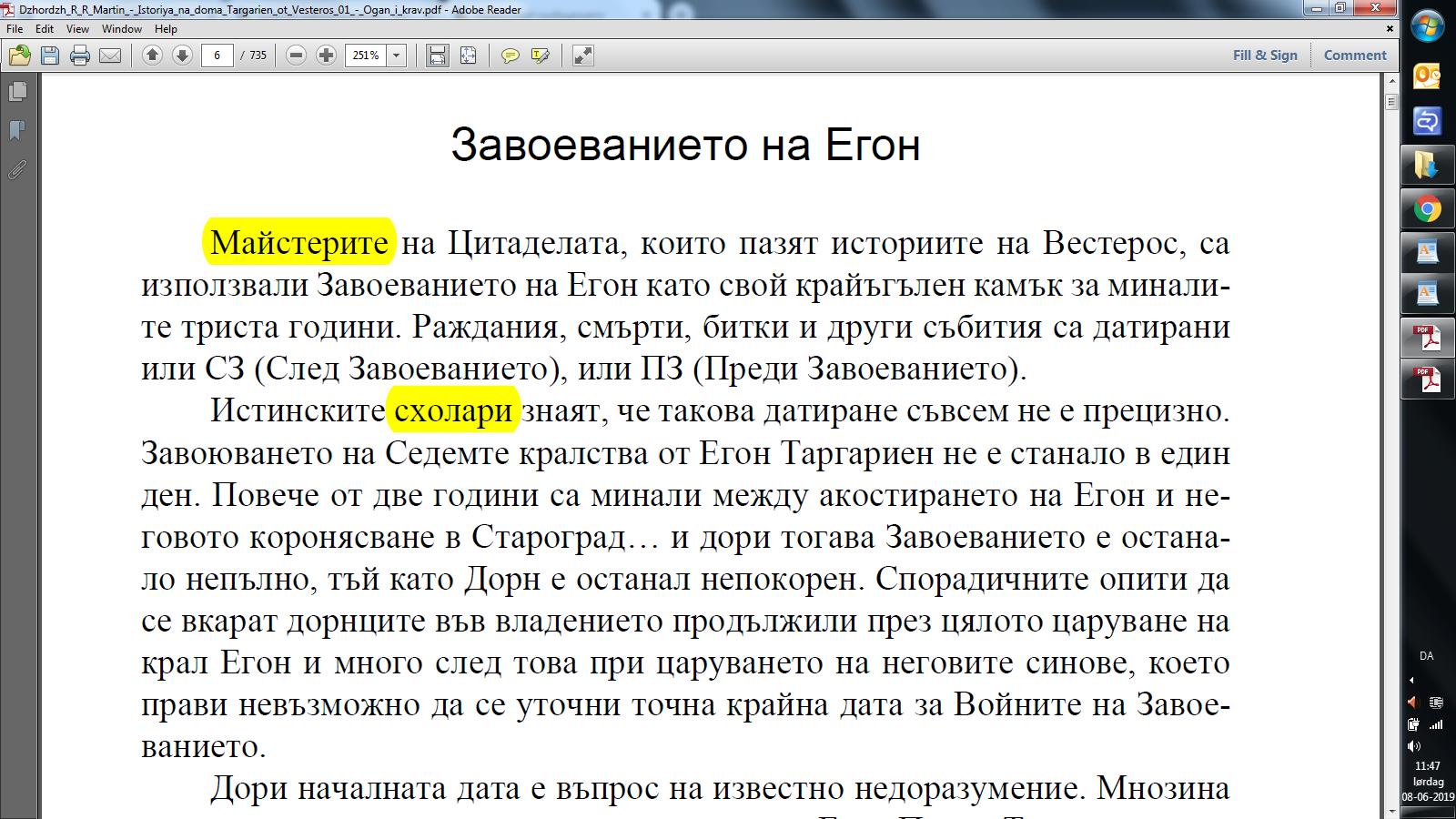Image resolution: width=1456 pixels, height=819 pixels.
Task: Open Google Chrome from the taskbar
Action: [x=1427, y=210]
